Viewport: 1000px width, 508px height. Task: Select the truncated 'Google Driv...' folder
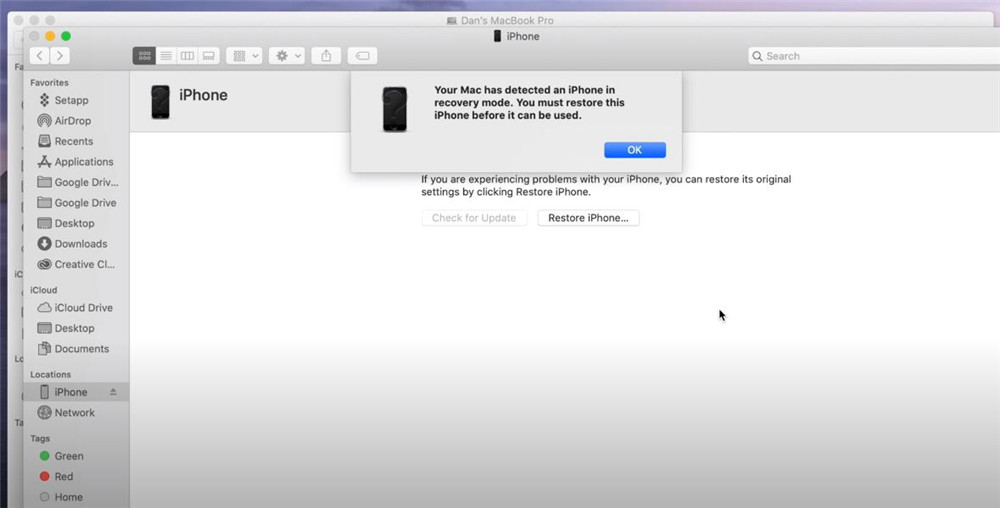[x=77, y=182]
